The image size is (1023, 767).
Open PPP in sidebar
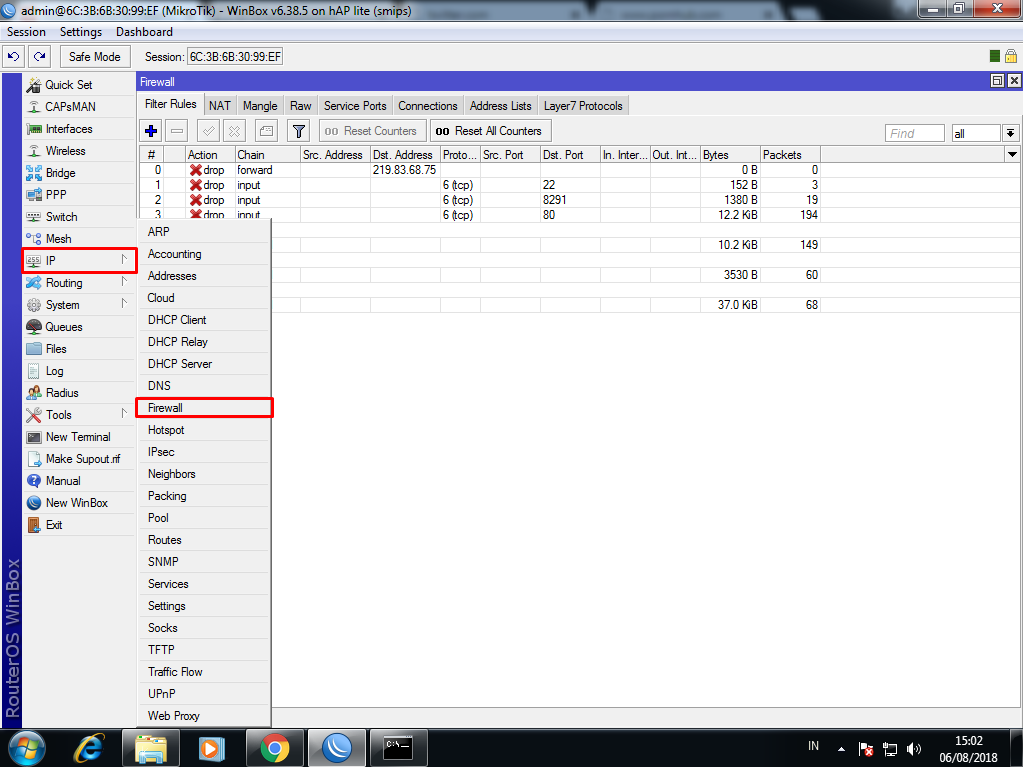pos(80,195)
